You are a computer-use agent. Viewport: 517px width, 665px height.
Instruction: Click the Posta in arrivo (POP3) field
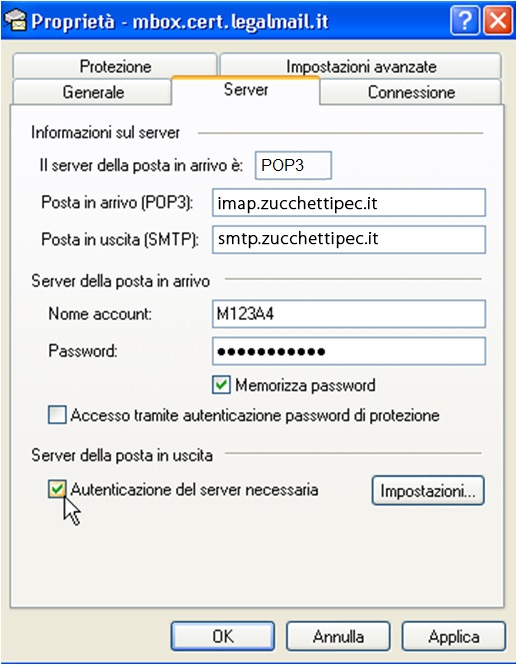349,203
